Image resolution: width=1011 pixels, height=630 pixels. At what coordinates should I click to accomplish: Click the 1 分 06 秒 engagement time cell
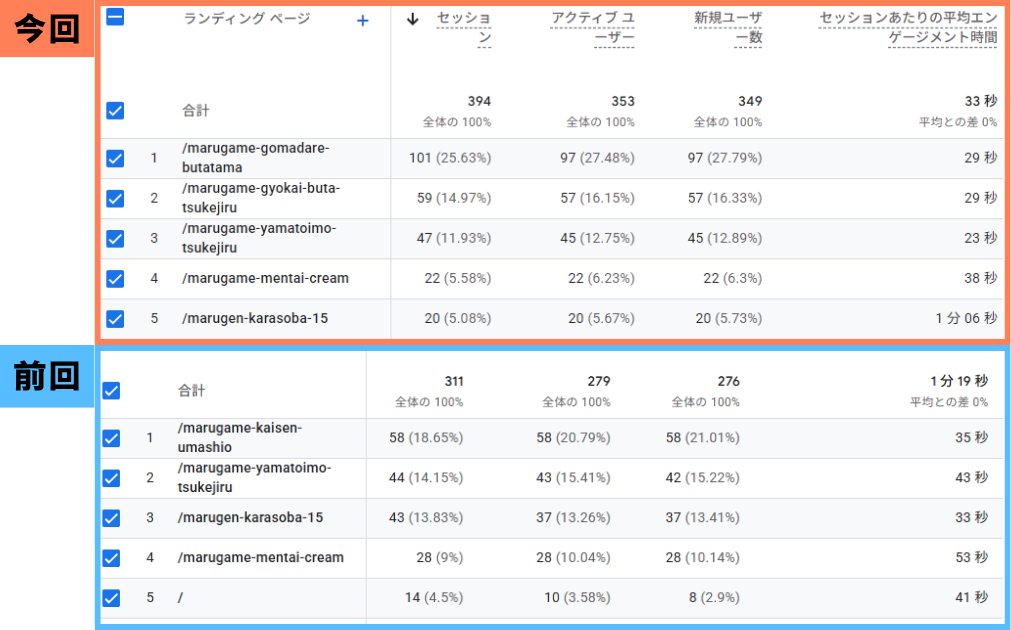[x=967, y=319]
